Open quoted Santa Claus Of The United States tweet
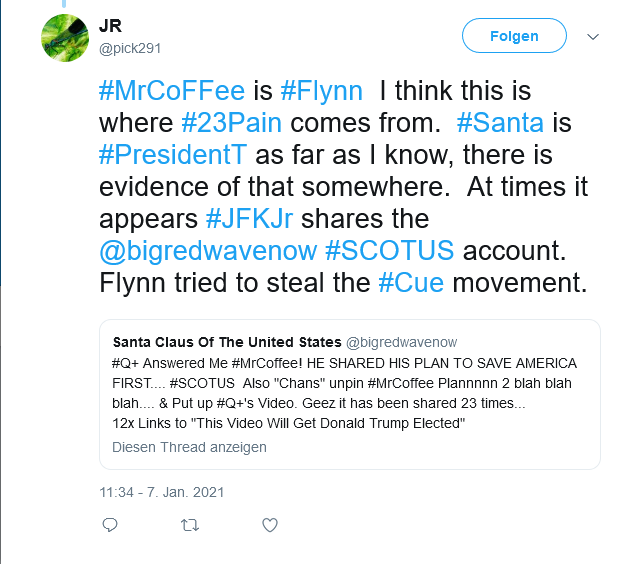This screenshot has width=640, height=564. click(x=349, y=394)
